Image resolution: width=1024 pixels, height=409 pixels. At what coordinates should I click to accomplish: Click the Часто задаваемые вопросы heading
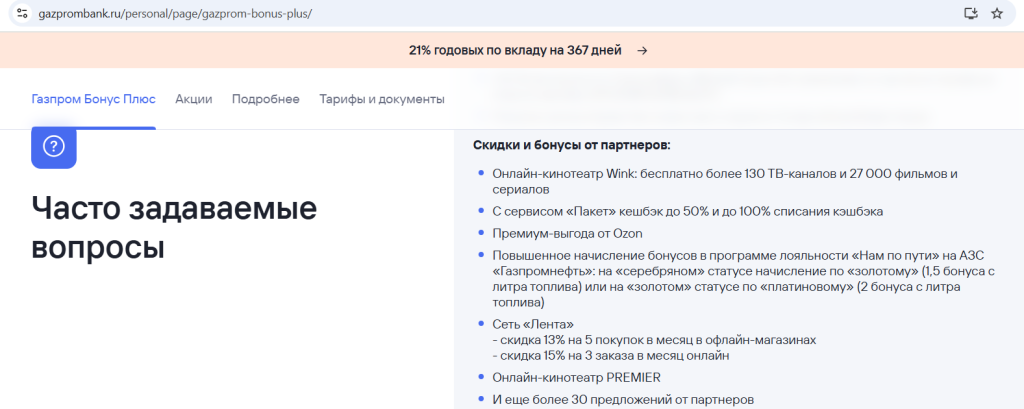(x=174, y=228)
